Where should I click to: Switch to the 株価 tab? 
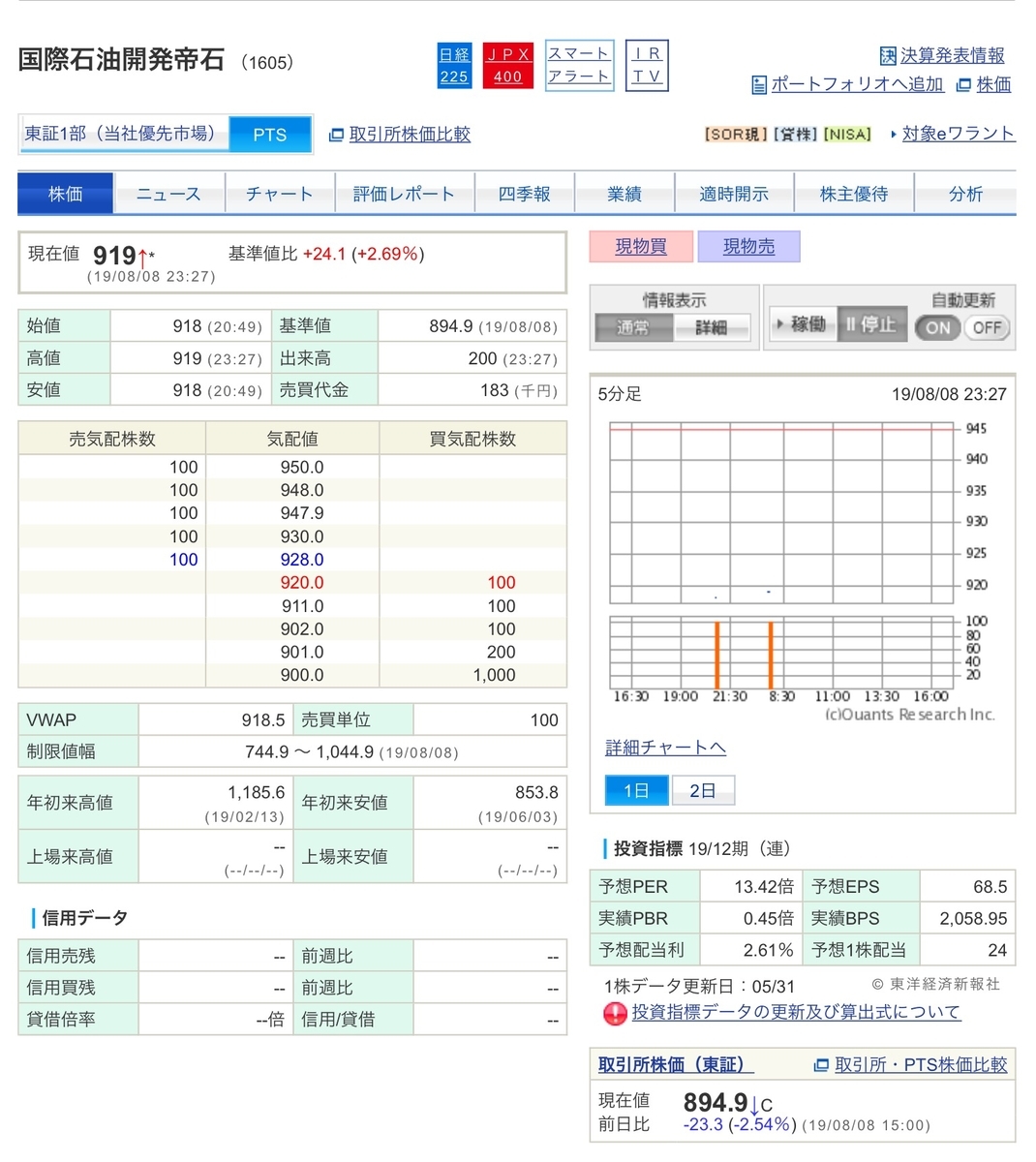point(66,194)
